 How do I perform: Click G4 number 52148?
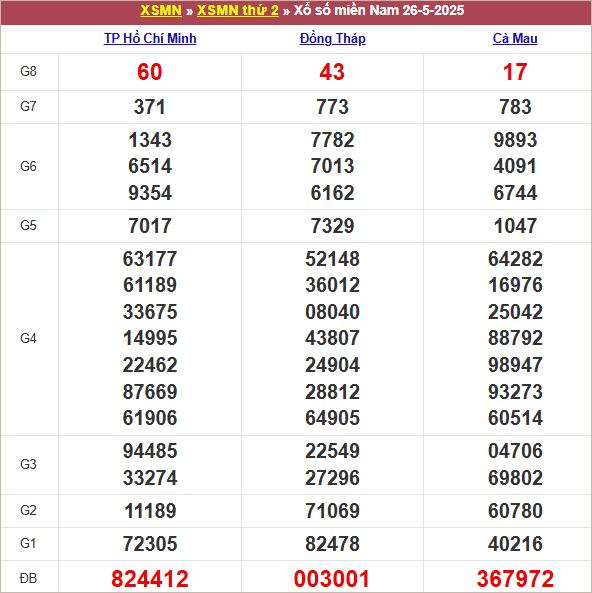tap(332, 259)
